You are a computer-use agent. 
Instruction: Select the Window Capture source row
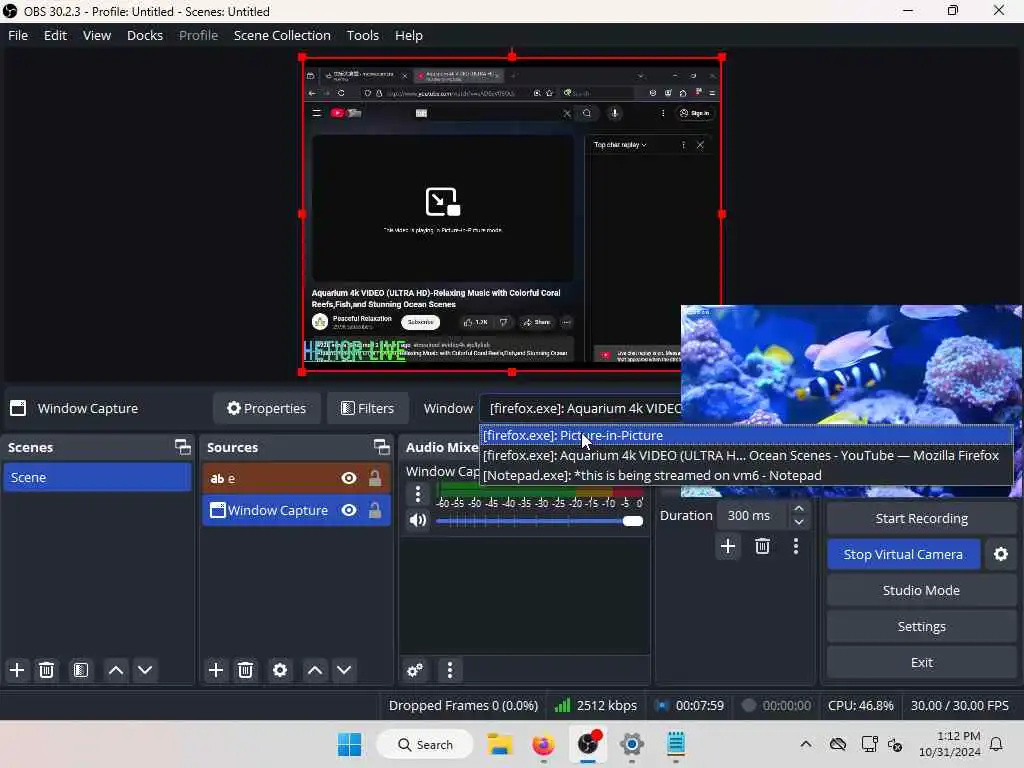(x=296, y=510)
